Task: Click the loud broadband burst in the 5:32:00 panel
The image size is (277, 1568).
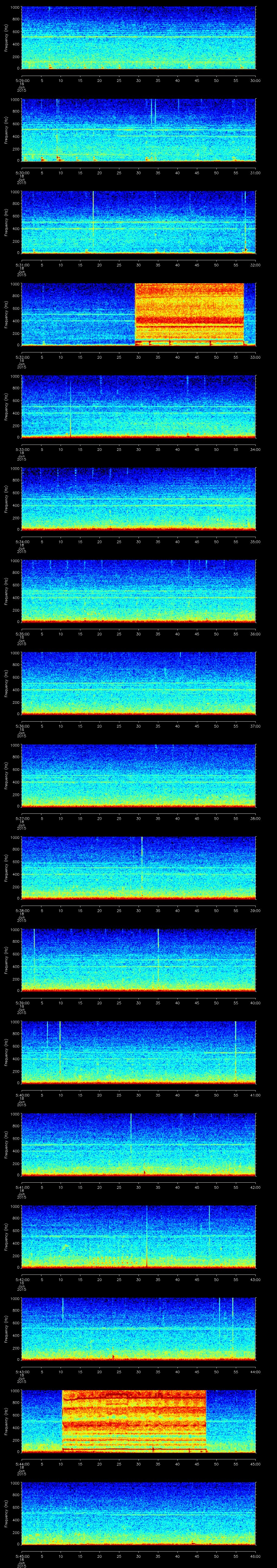Action: tap(189, 315)
